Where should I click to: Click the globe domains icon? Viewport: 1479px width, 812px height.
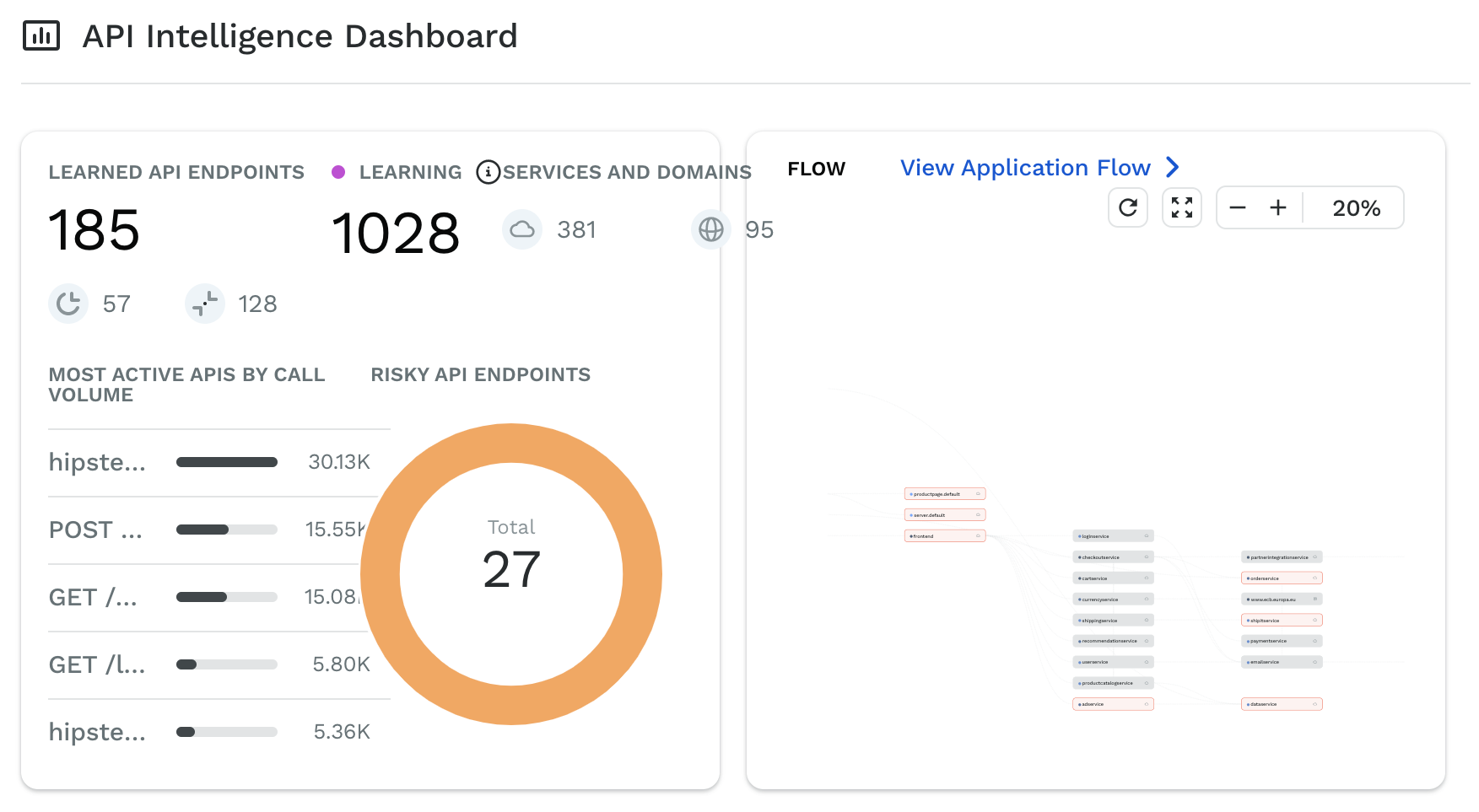tap(711, 229)
